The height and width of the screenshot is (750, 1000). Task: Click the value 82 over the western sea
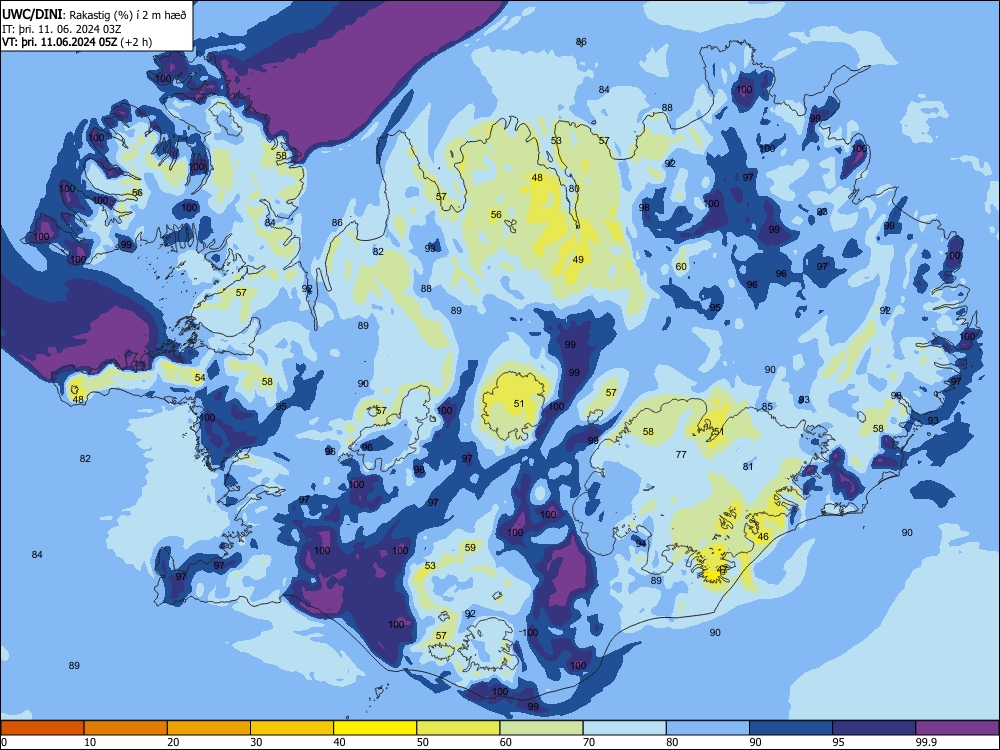[x=85, y=459]
